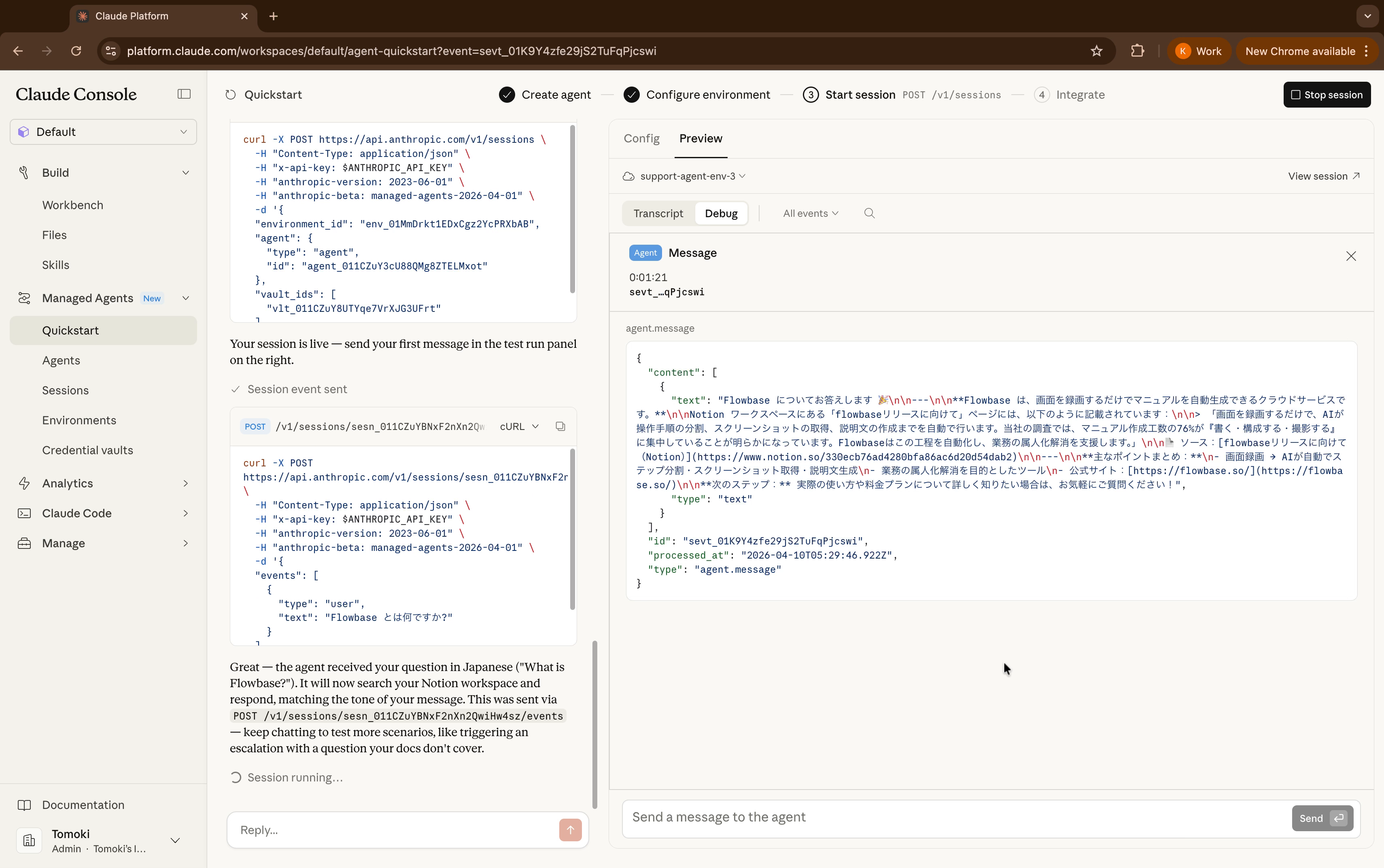
Task: Open the All events filter dropdown
Action: coord(811,214)
